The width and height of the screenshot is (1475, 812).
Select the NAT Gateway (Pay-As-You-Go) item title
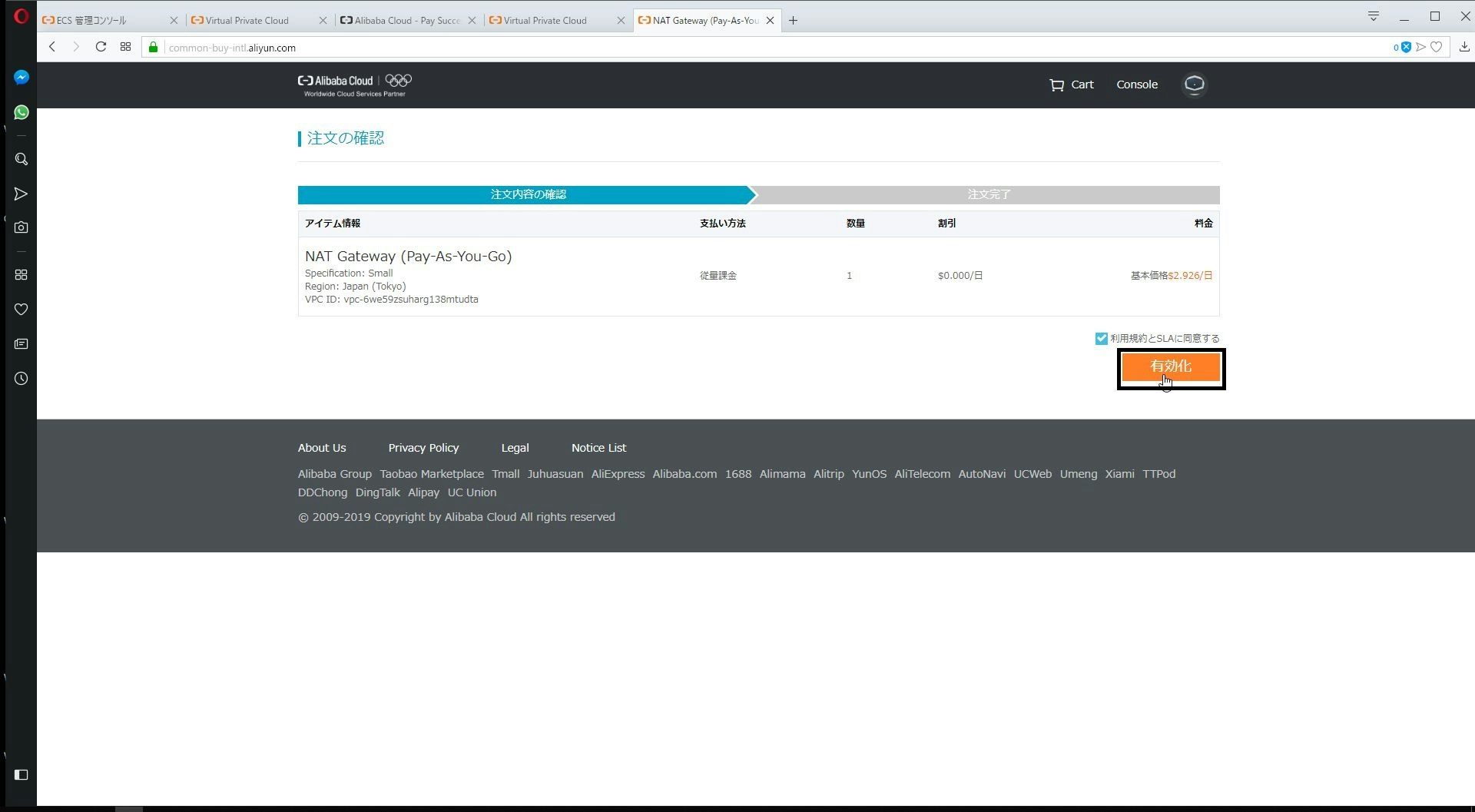[408, 256]
